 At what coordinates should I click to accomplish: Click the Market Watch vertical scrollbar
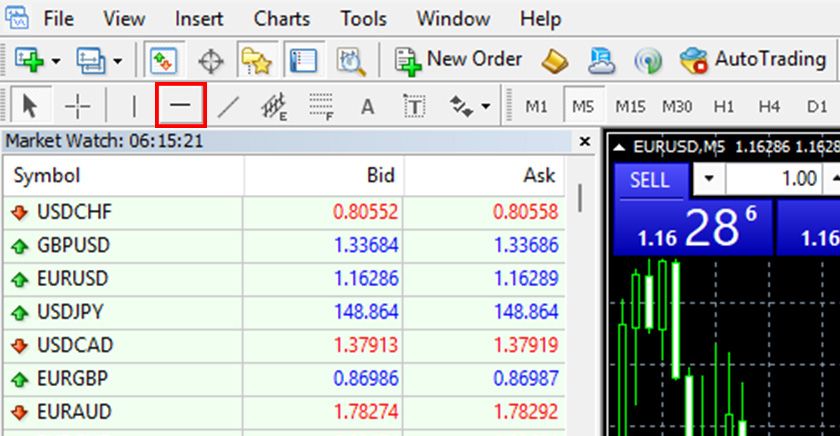click(x=579, y=198)
